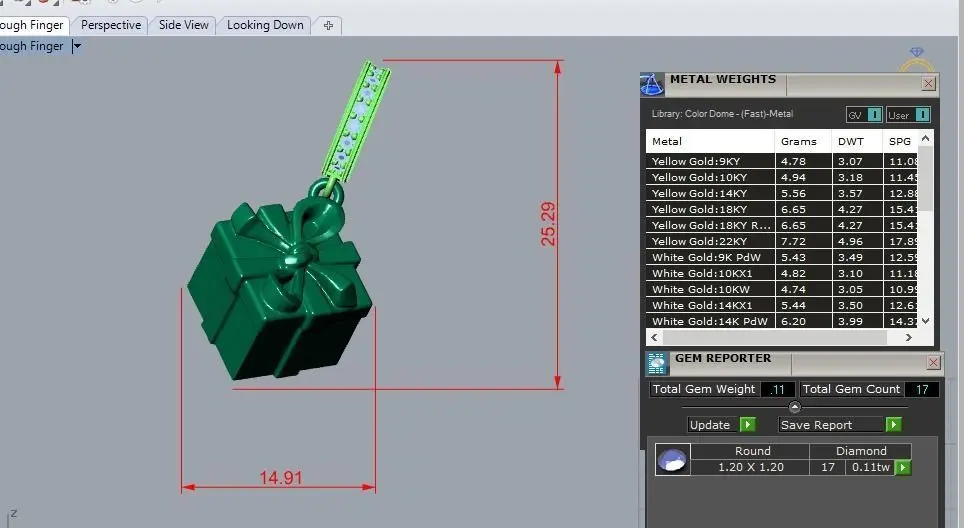The height and width of the screenshot is (528, 964).
Task: Open the Through Finger viewport title dropdown arrow
Action: pyautogui.click(x=77, y=46)
